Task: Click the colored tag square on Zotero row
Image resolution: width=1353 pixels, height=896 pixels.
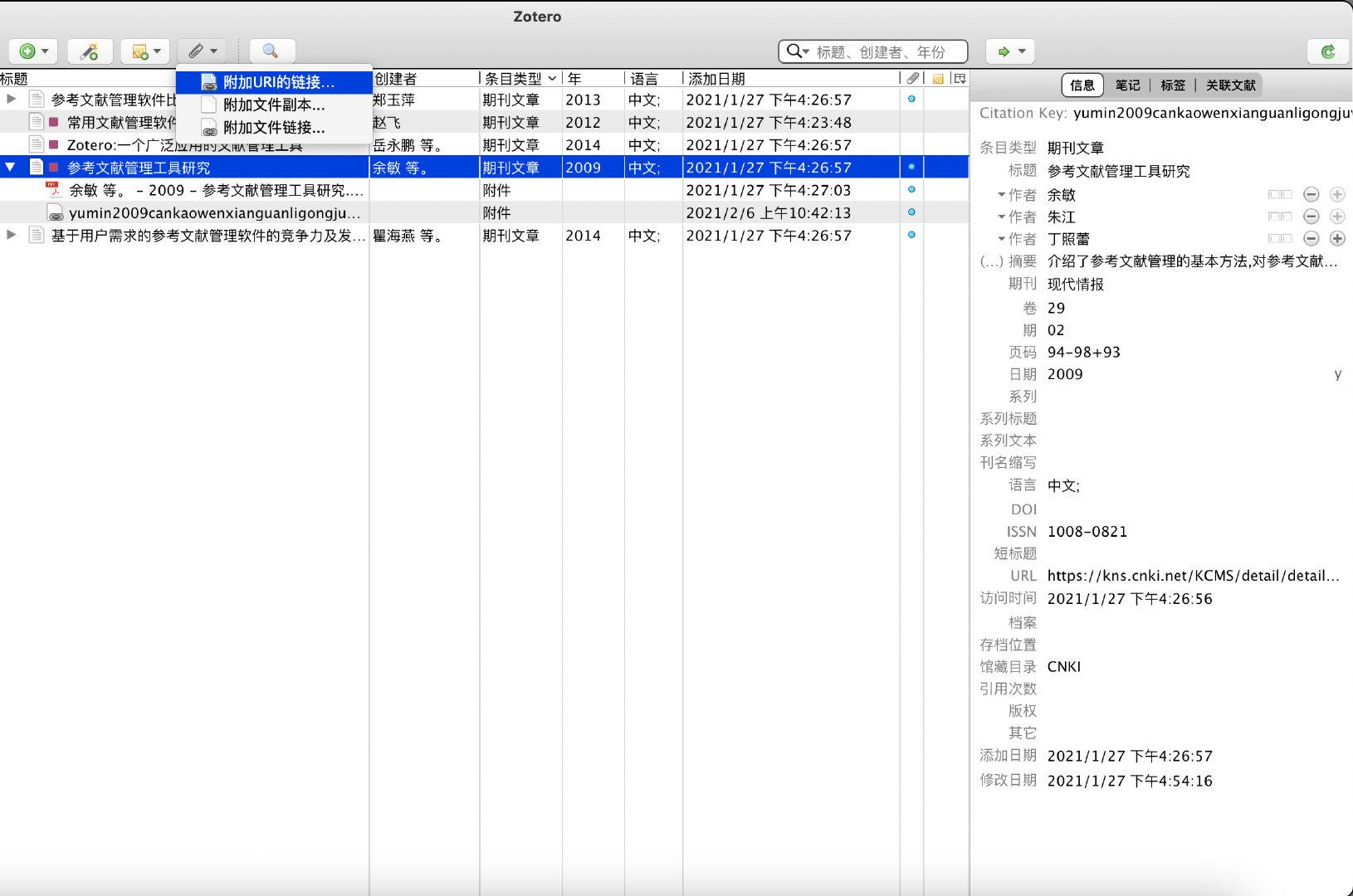Action: click(x=54, y=144)
